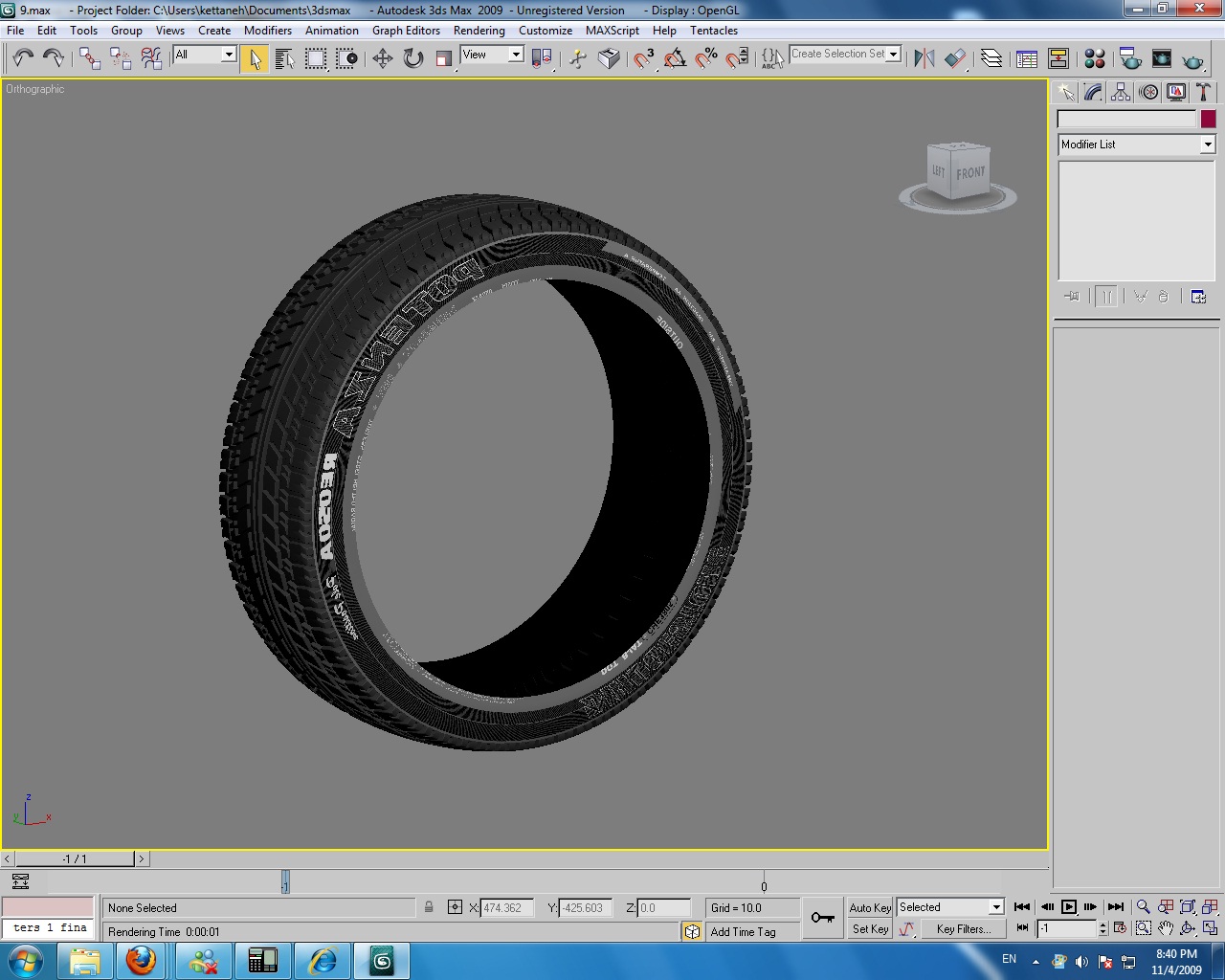Click the object name input field
Image resolution: width=1225 pixels, height=980 pixels.
1126,119
